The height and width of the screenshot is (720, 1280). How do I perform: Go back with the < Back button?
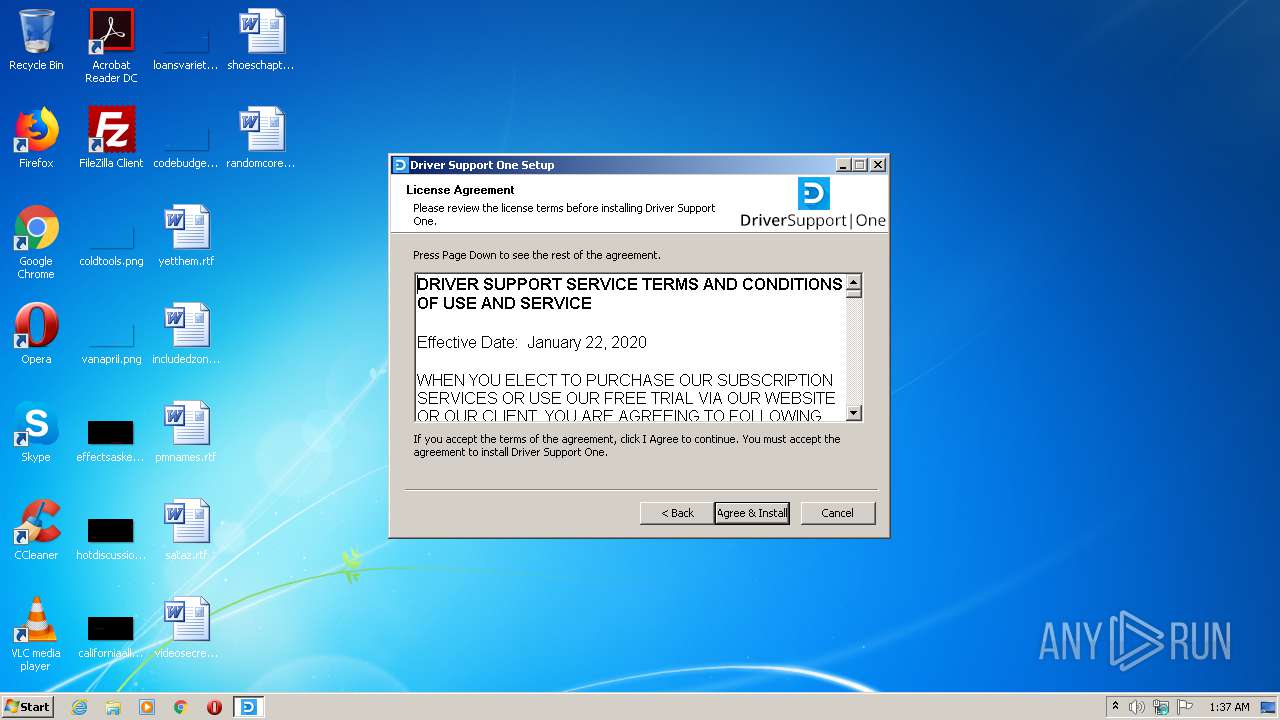point(677,513)
